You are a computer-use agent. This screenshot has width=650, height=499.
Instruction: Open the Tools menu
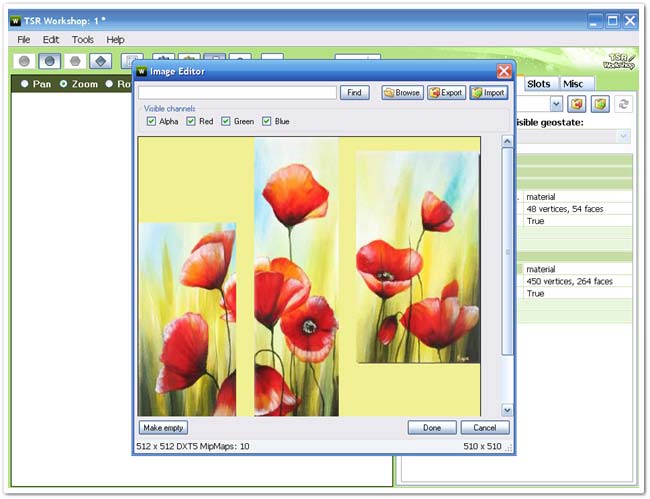pos(82,39)
